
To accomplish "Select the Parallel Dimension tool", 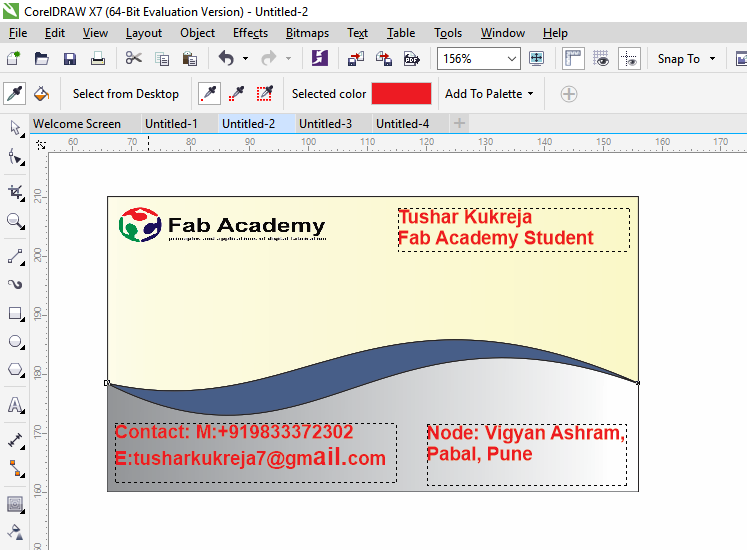I will point(16,440).
